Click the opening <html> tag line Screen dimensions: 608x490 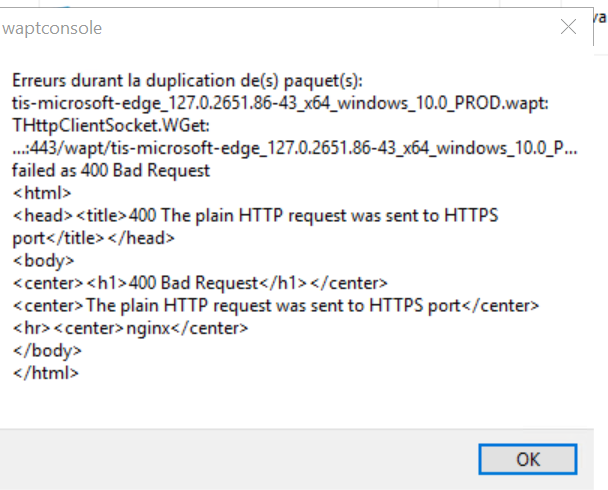[x=42, y=193]
